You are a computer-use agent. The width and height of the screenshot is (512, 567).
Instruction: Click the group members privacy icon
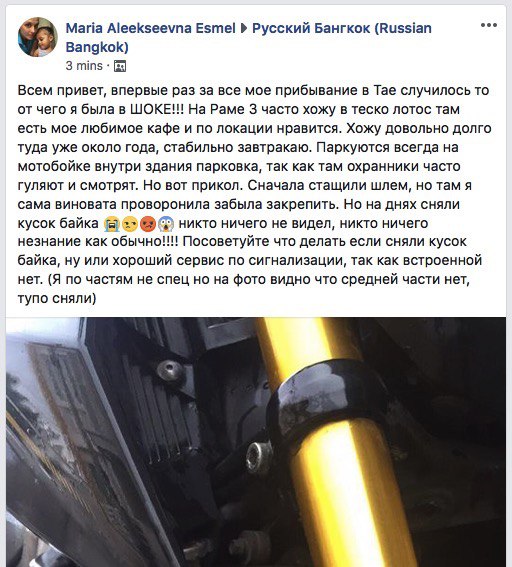[x=120, y=66]
